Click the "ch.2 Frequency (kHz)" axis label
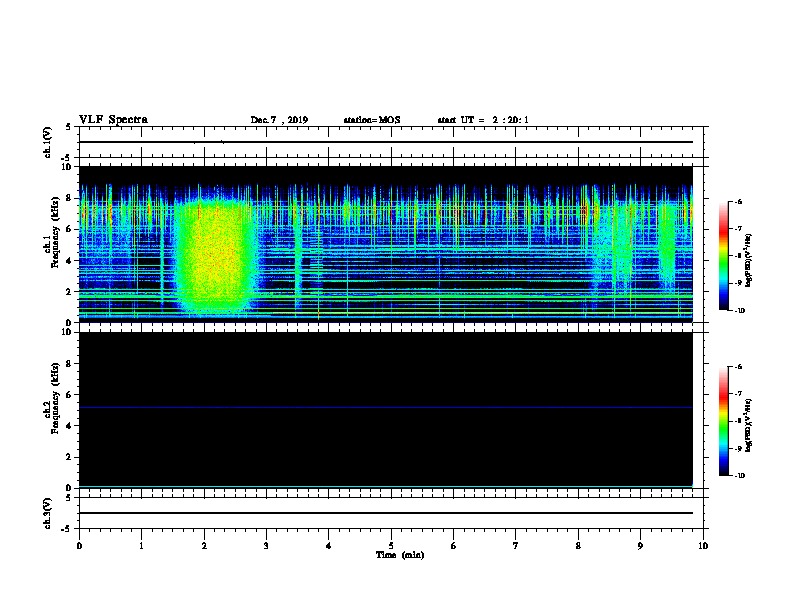Viewport: 792px width, 612px height. [x=51, y=398]
